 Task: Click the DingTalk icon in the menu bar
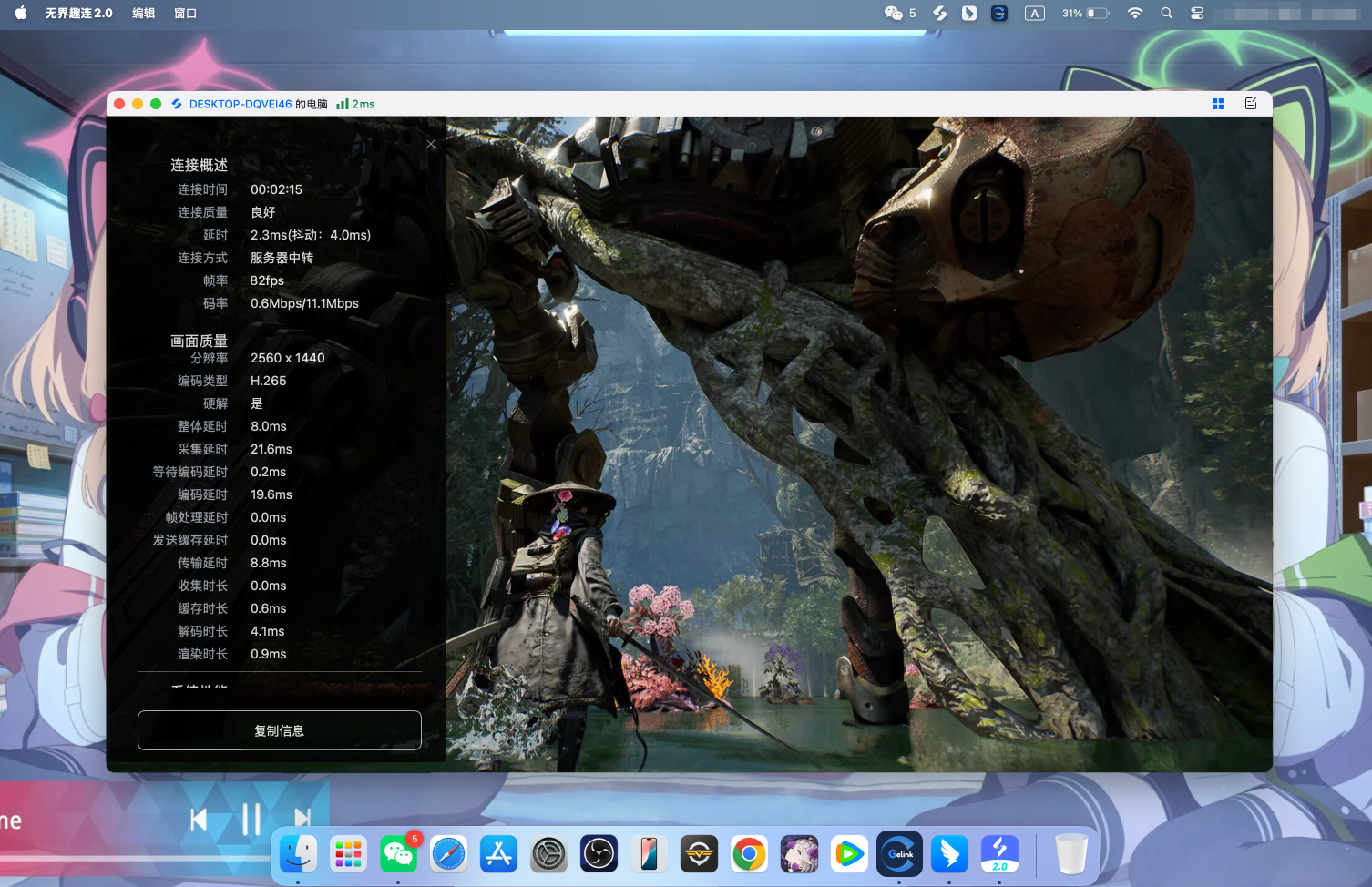point(969,13)
